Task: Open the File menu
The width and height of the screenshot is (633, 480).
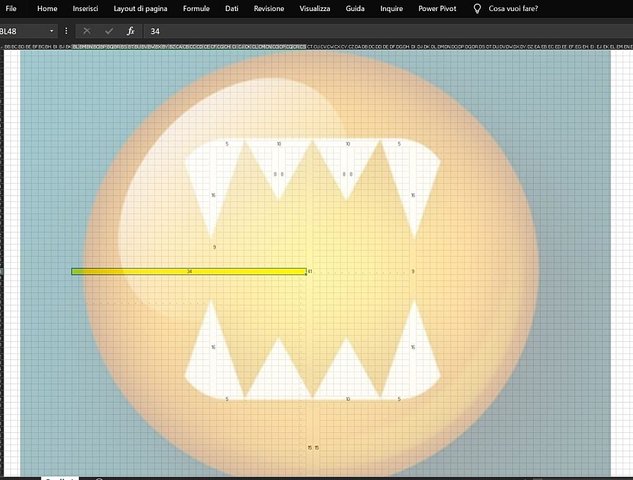Action: [x=11, y=8]
